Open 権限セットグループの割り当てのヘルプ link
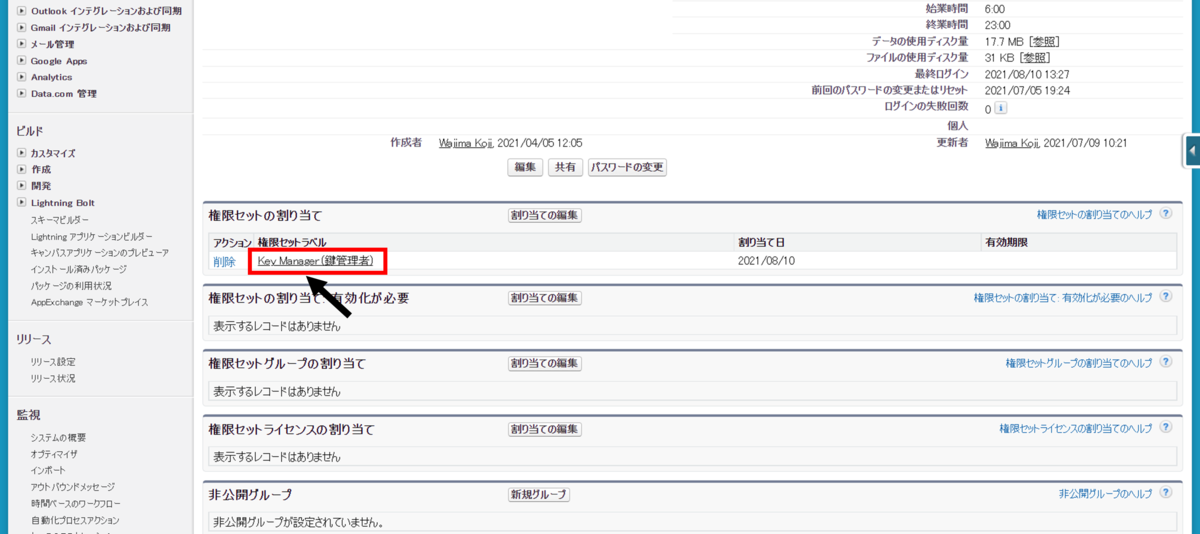This screenshot has height=534, width=1200. (x=1080, y=363)
